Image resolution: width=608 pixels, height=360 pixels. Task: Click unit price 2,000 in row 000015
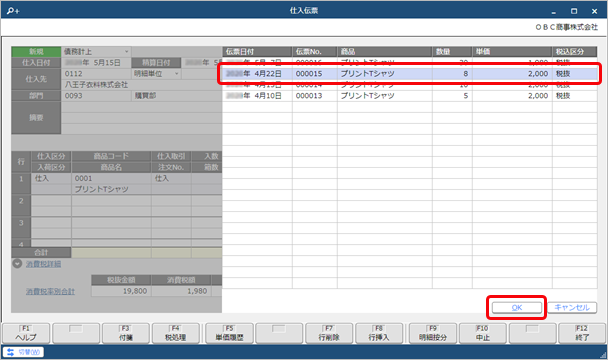(x=538, y=74)
